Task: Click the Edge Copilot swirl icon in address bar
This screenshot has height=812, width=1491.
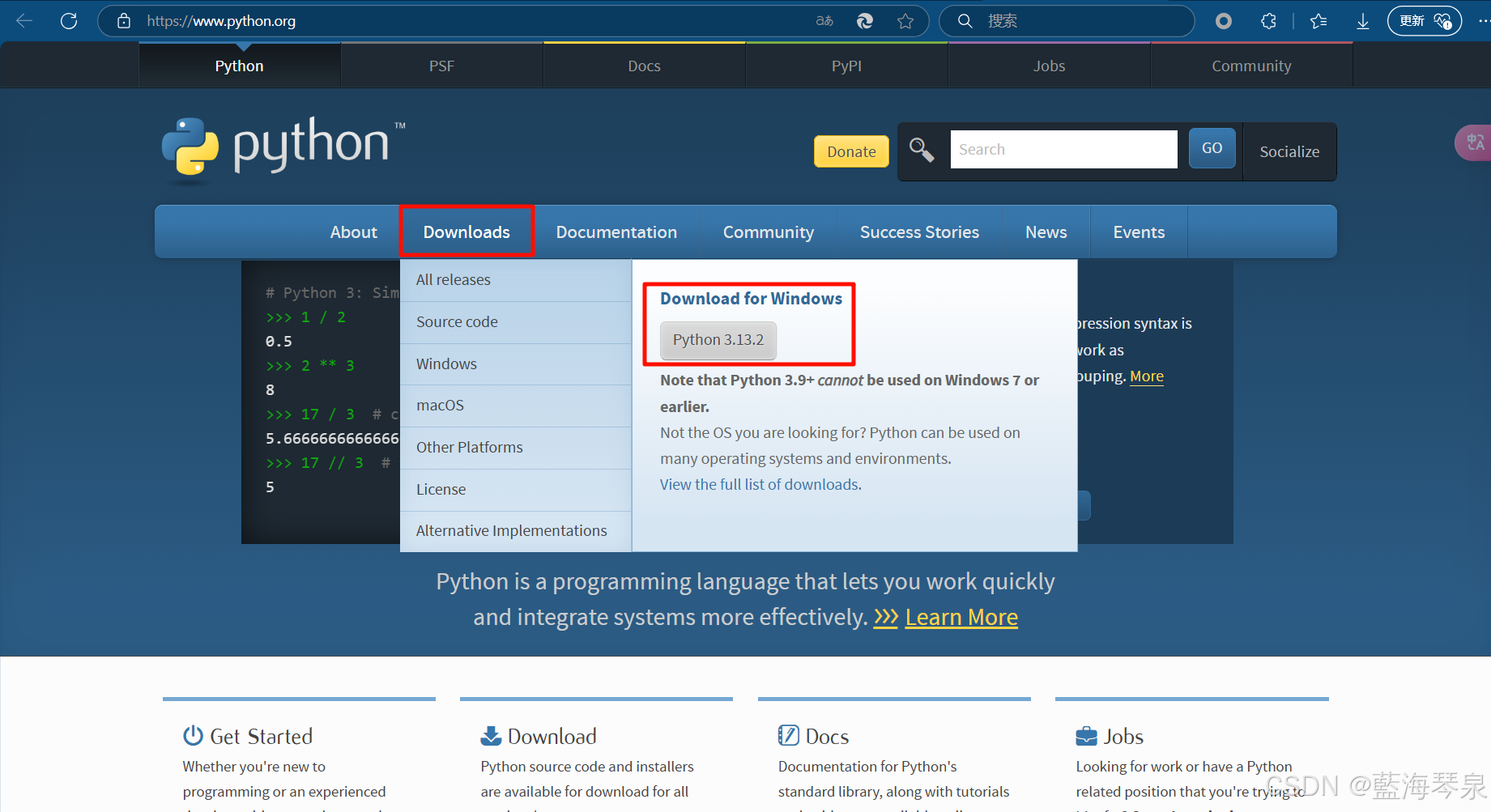Action: pyautogui.click(x=865, y=21)
